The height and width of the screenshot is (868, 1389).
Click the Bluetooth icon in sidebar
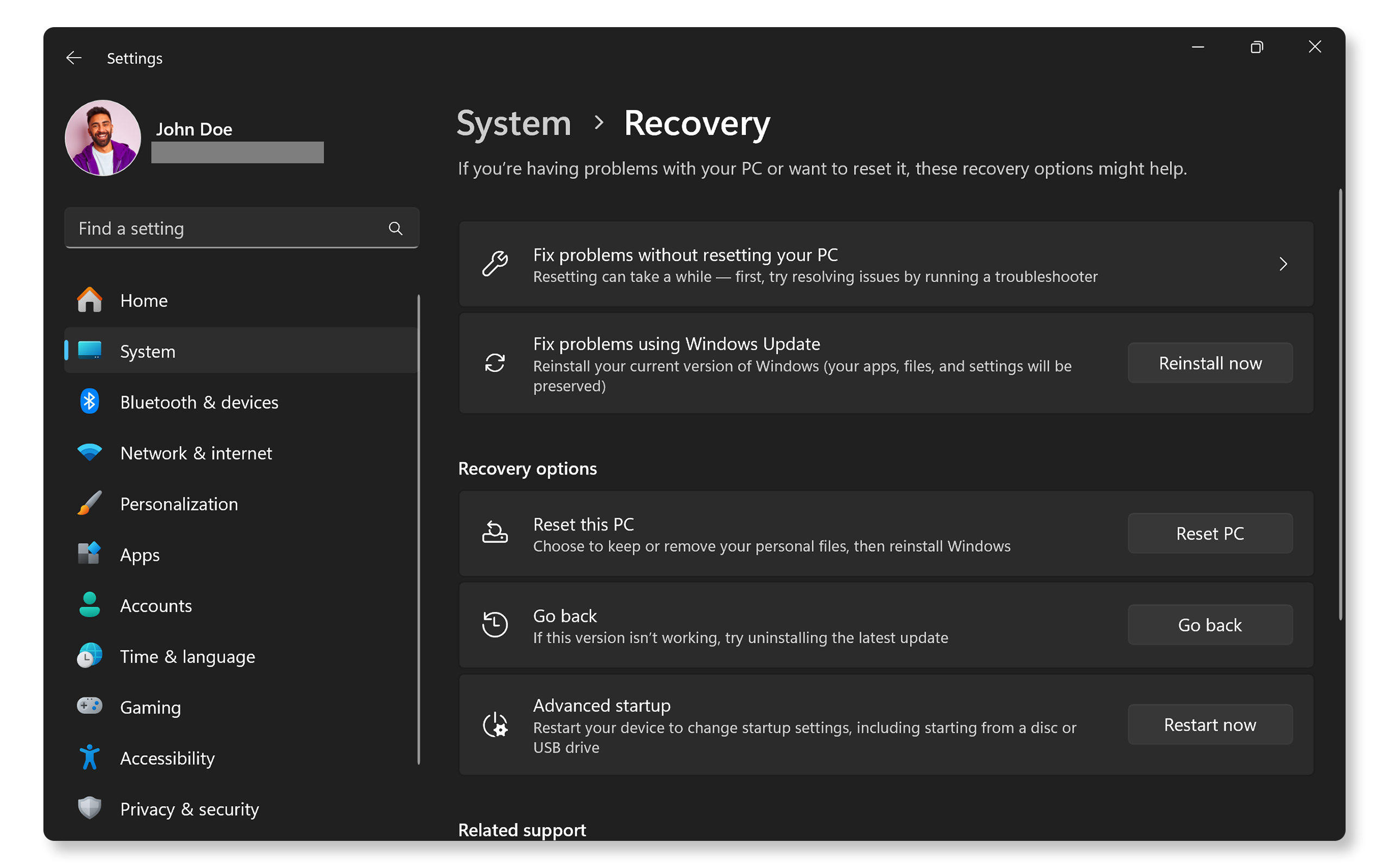[x=90, y=402]
